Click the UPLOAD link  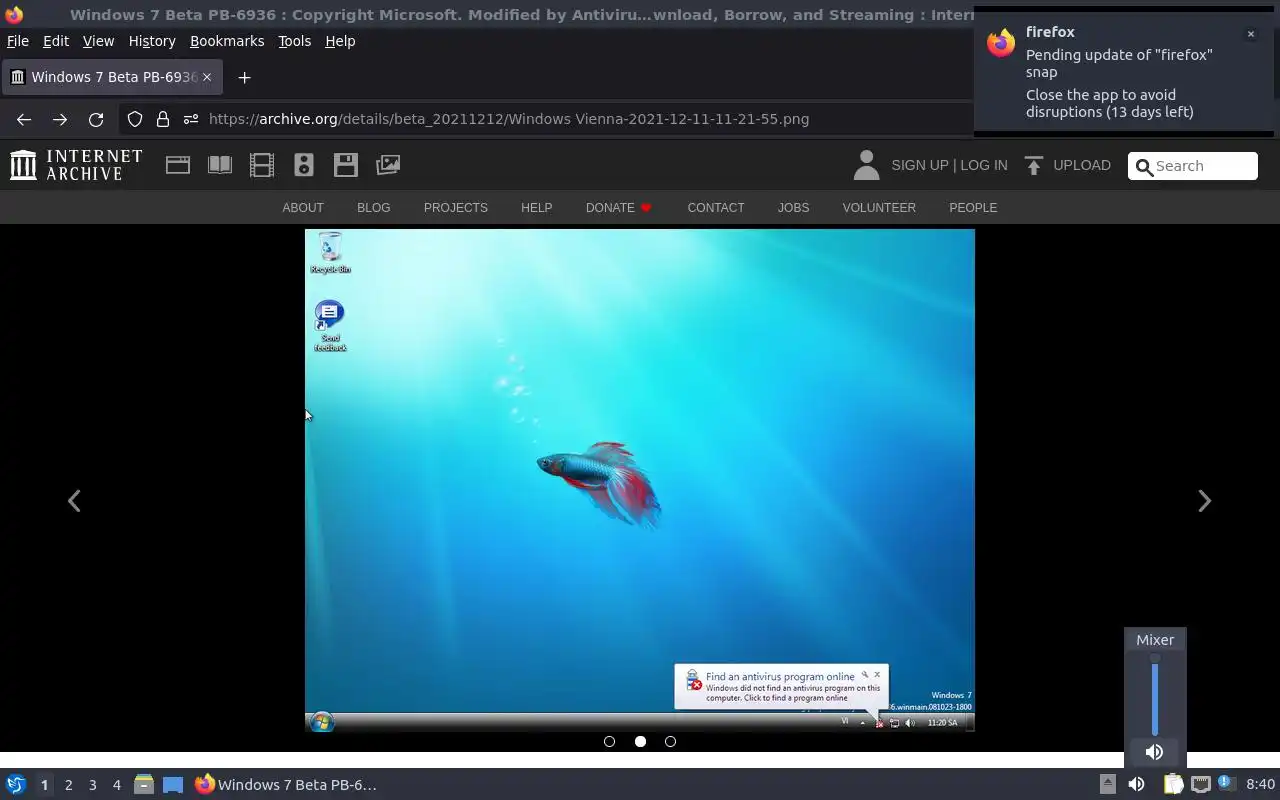click(x=1082, y=165)
